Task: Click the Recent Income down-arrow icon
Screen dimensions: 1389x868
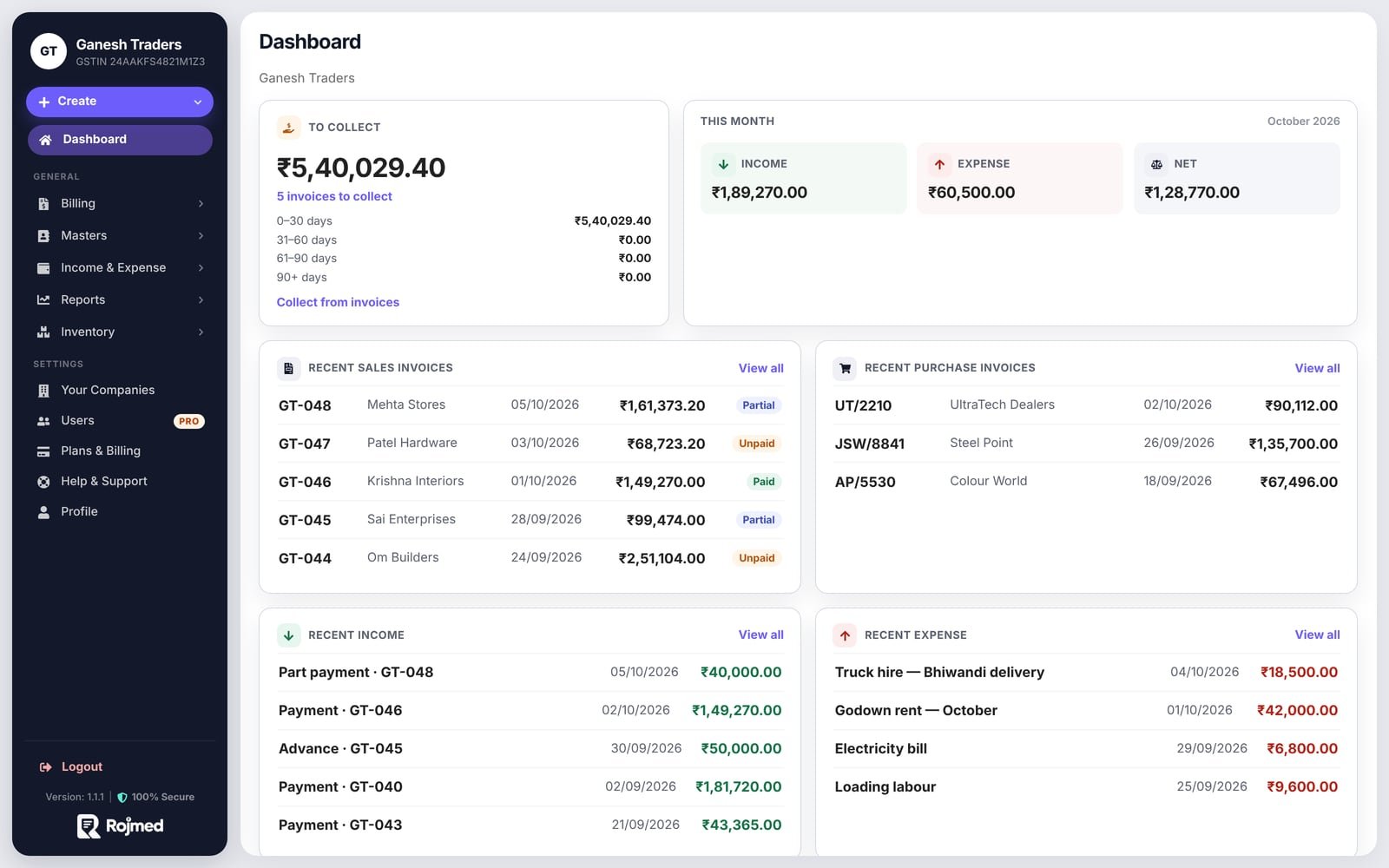Action: click(x=288, y=635)
